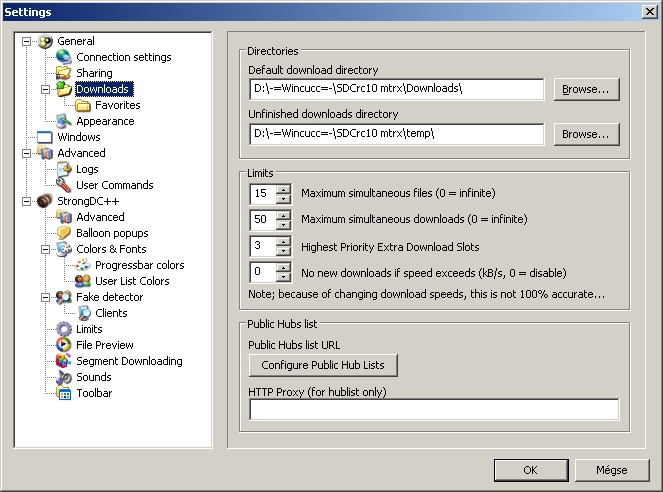
Task: Select the Sharing folder icon
Action: pyautogui.click(x=64, y=73)
